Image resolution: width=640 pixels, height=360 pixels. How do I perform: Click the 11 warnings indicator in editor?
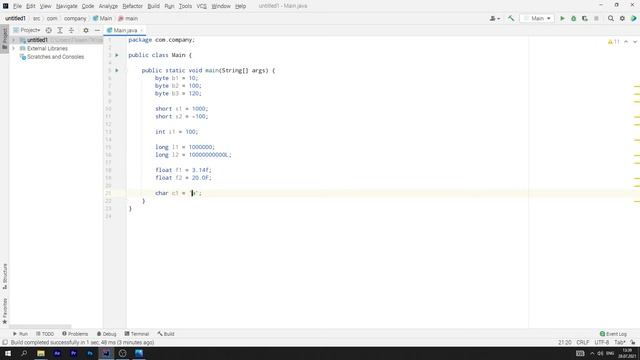(x=613, y=42)
